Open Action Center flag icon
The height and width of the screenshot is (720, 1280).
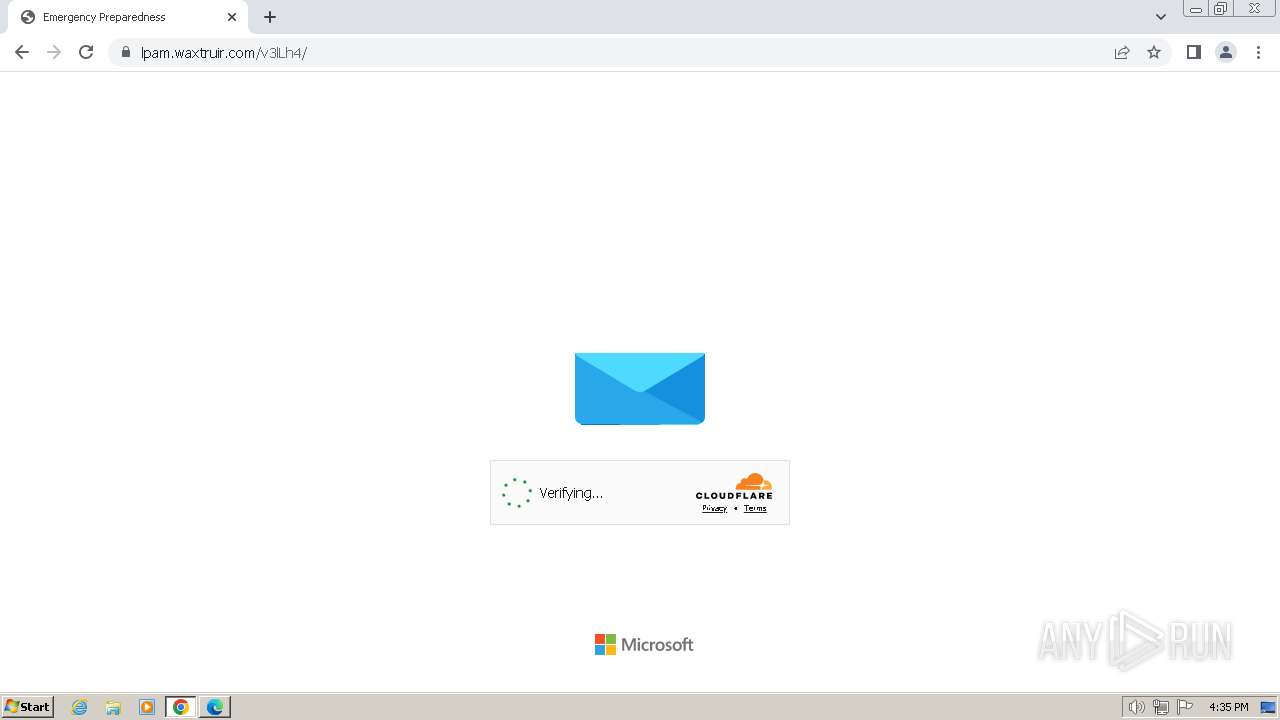(1185, 707)
